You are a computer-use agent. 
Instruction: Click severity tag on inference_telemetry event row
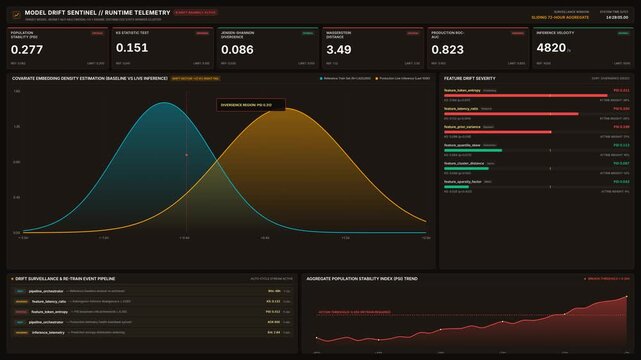[21, 333]
